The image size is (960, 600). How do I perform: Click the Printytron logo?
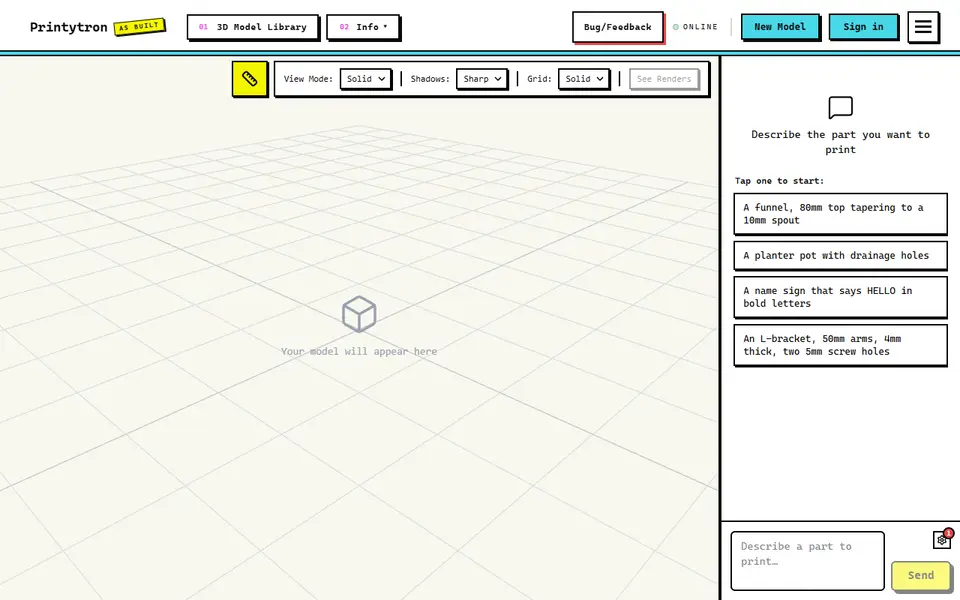click(x=69, y=27)
